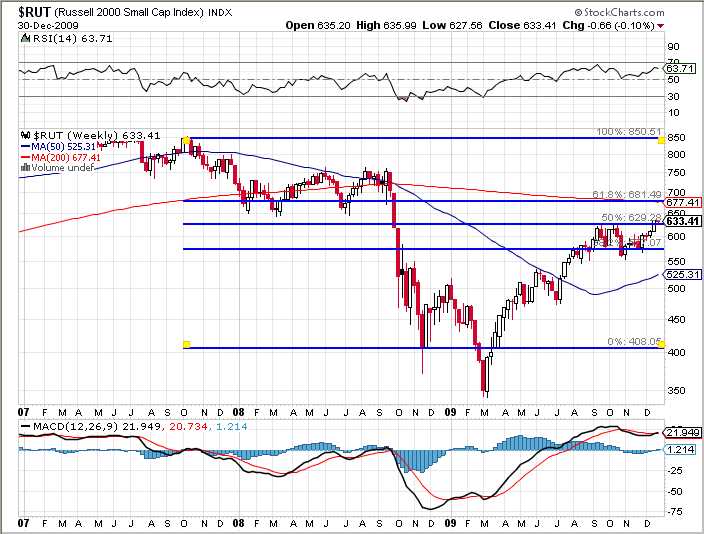Click the RSI(14) legend marker icon

point(25,37)
